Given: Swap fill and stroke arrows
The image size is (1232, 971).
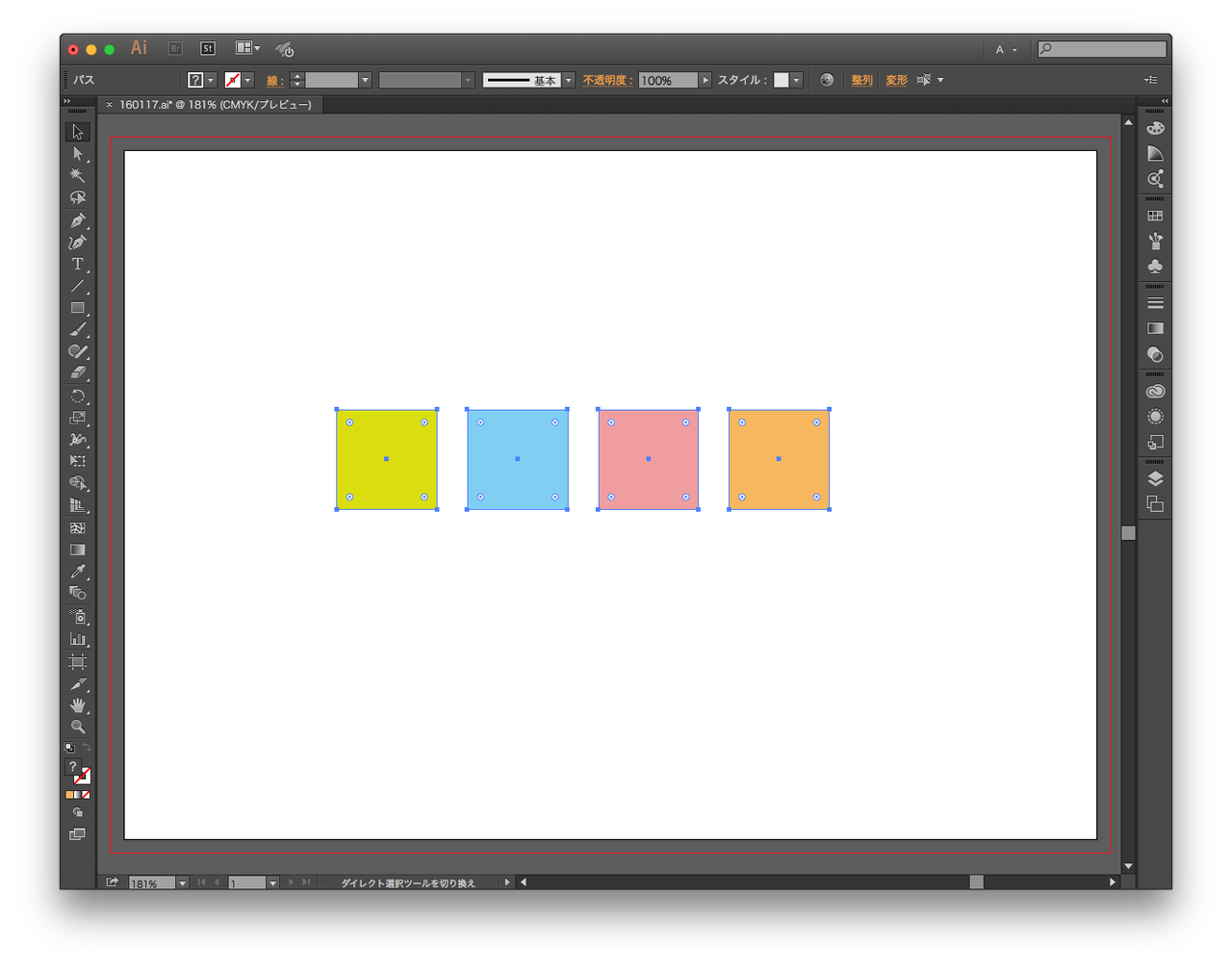Looking at the screenshot, I should [x=87, y=747].
